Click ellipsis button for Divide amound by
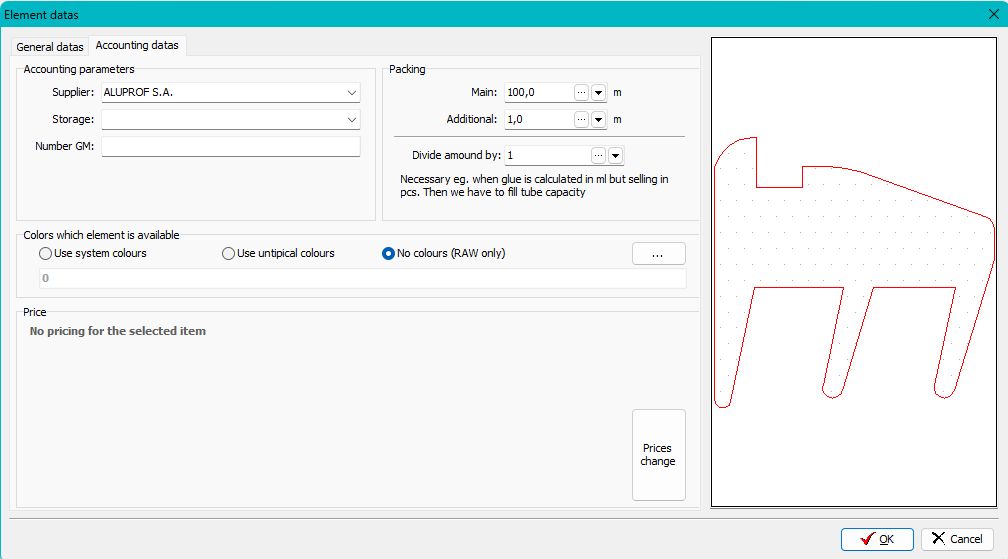 (x=598, y=156)
